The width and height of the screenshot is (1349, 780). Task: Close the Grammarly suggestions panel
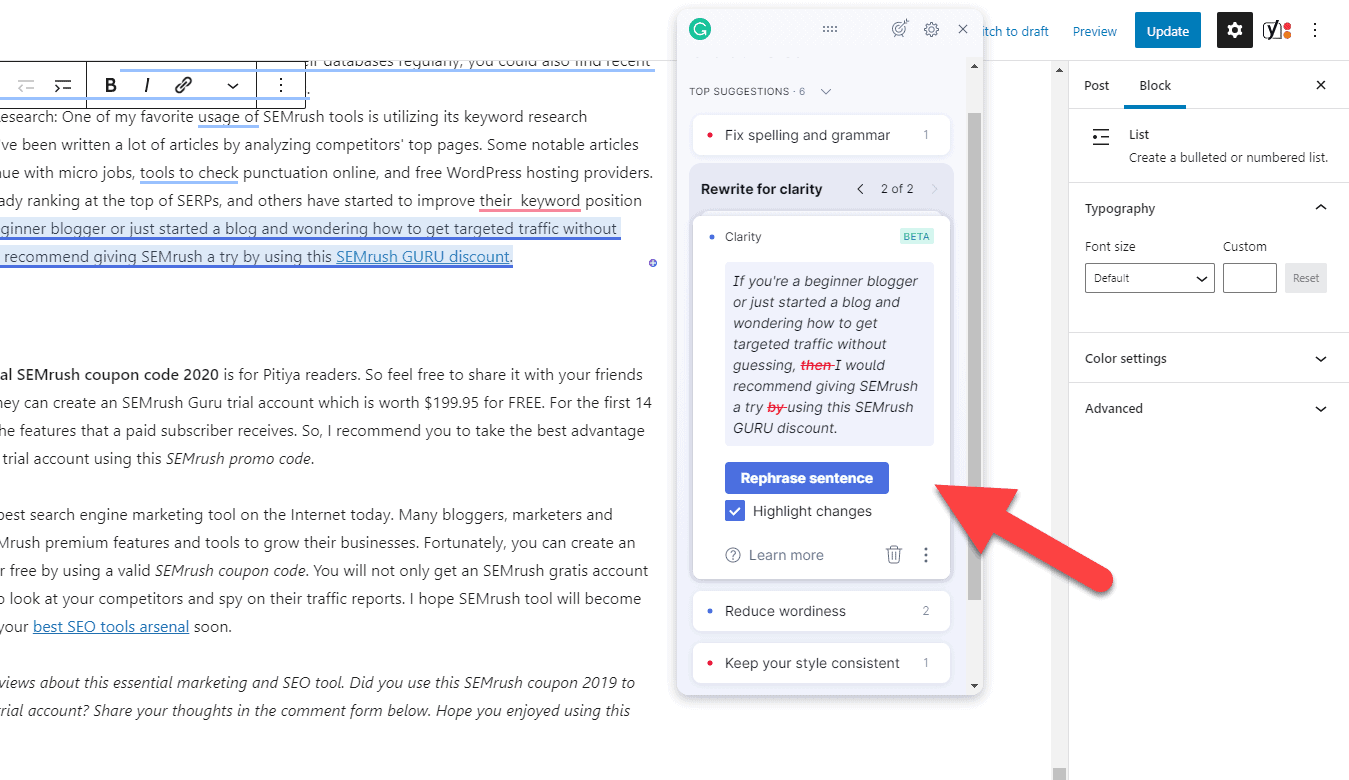(x=963, y=29)
